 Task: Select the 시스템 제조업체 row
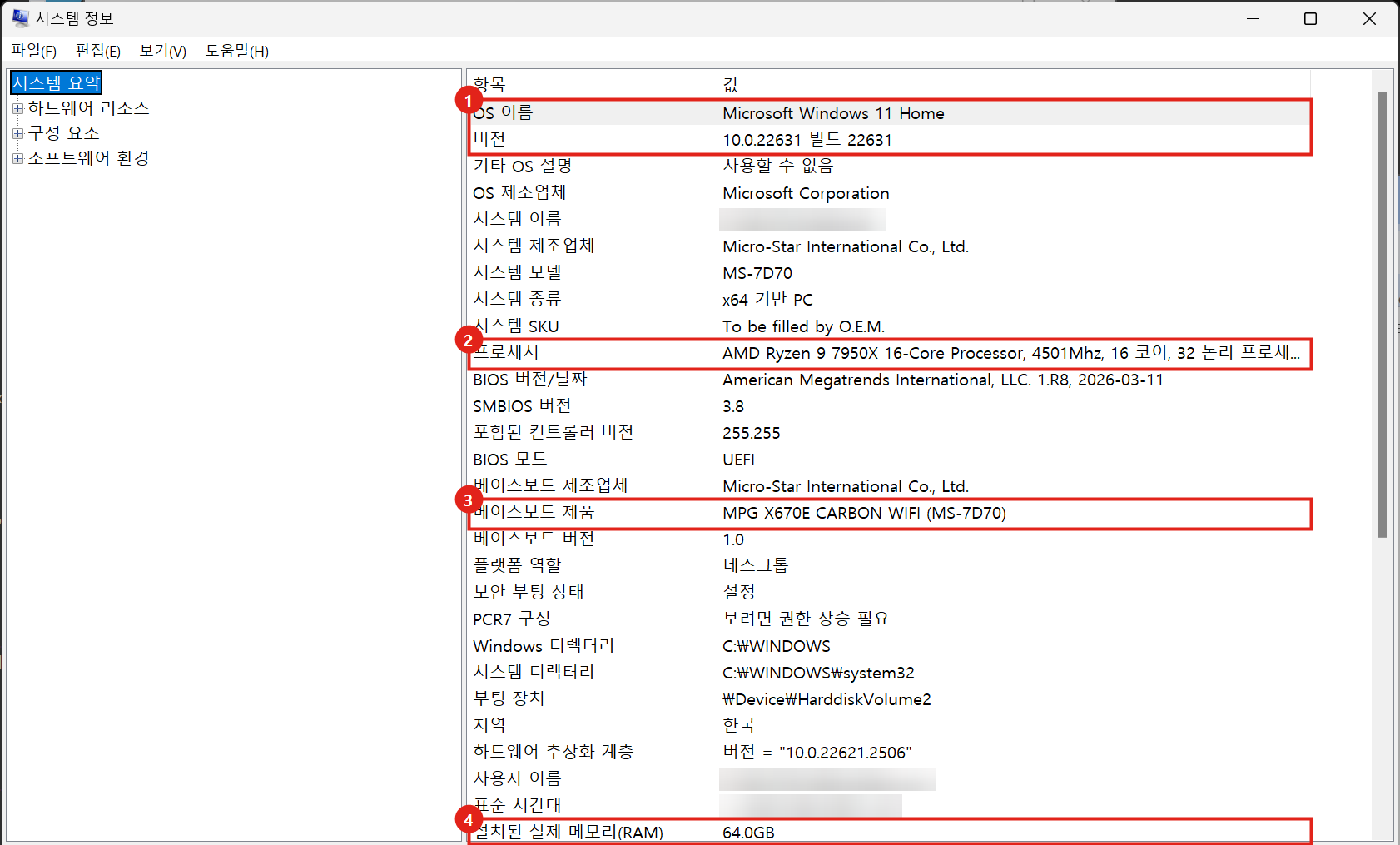click(889, 246)
